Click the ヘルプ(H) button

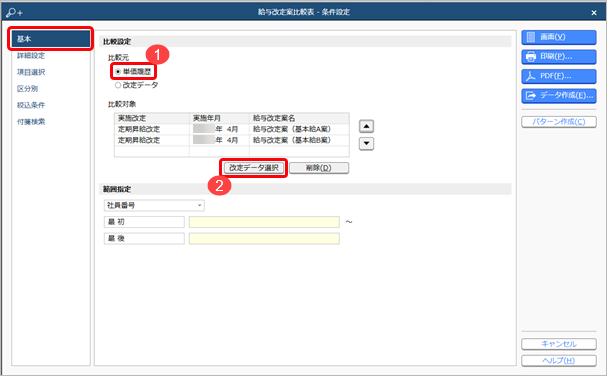pyautogui.click(x=559, y=361)
